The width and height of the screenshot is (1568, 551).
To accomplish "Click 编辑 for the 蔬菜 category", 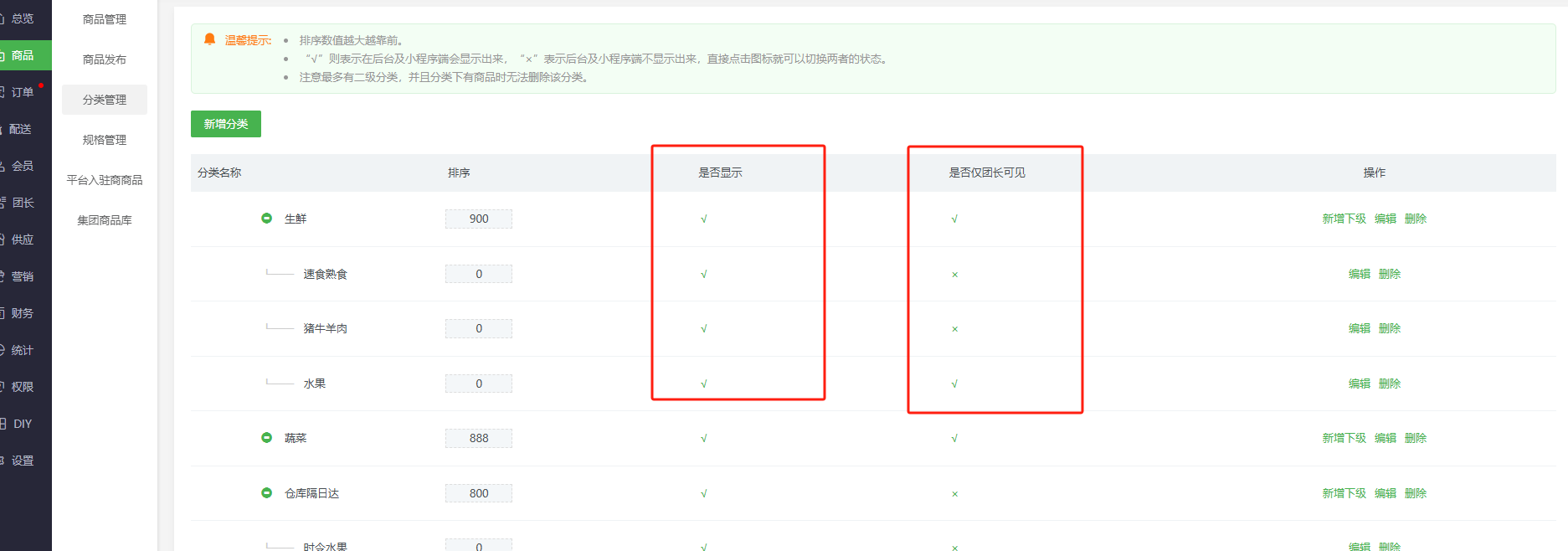I will coord(1385,438).
